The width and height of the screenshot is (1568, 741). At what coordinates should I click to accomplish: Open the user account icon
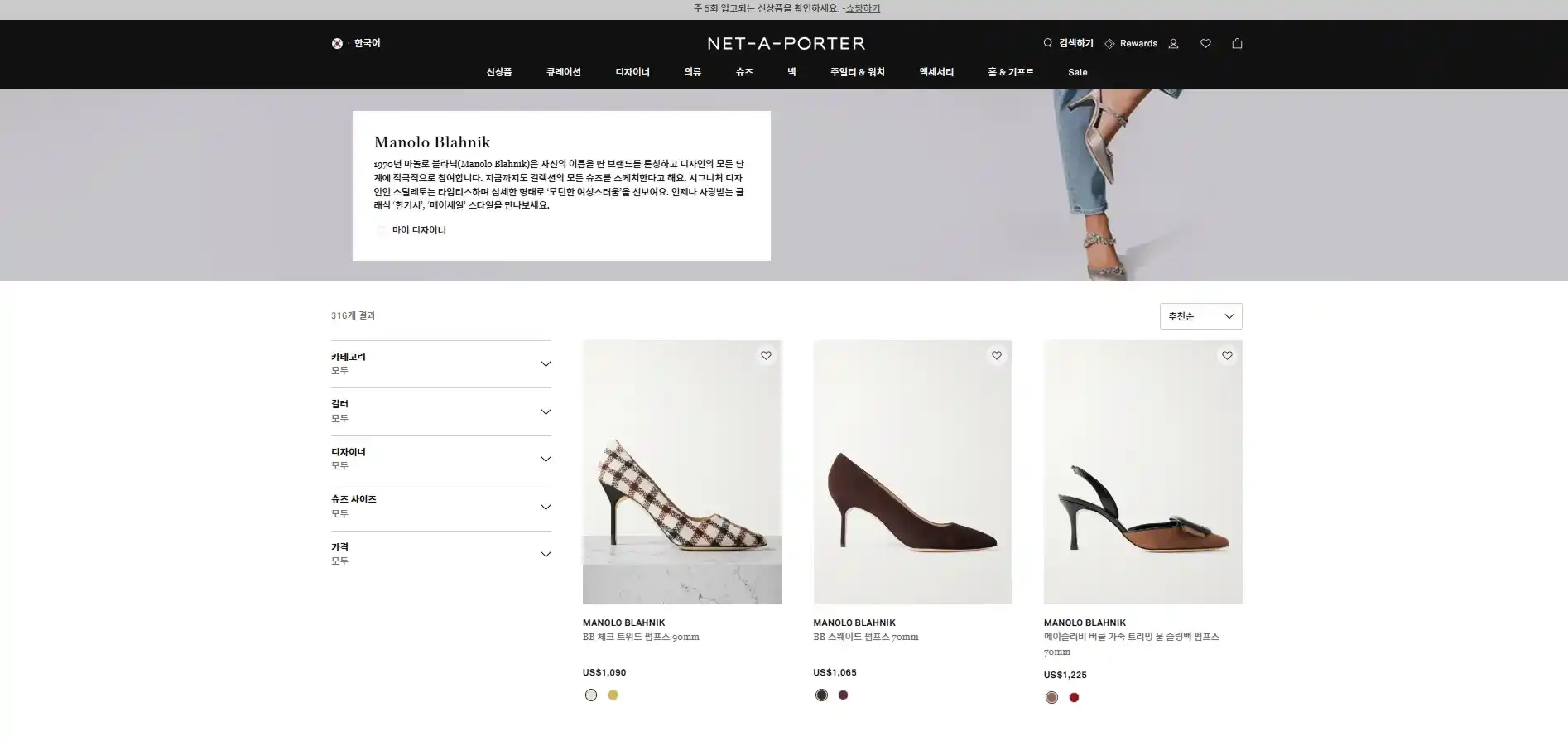pyautogui.click(x=1173, y=44)
